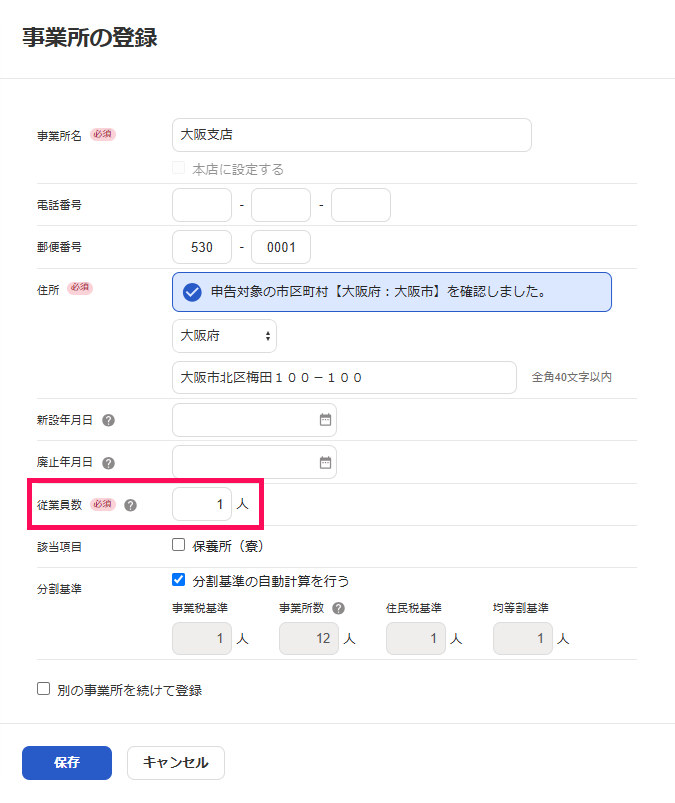This screenshot has width=675, height=803.
Task: Click the 必須 badge beside 事業所名
Action: pyautogui.click(x=103, y=134)
